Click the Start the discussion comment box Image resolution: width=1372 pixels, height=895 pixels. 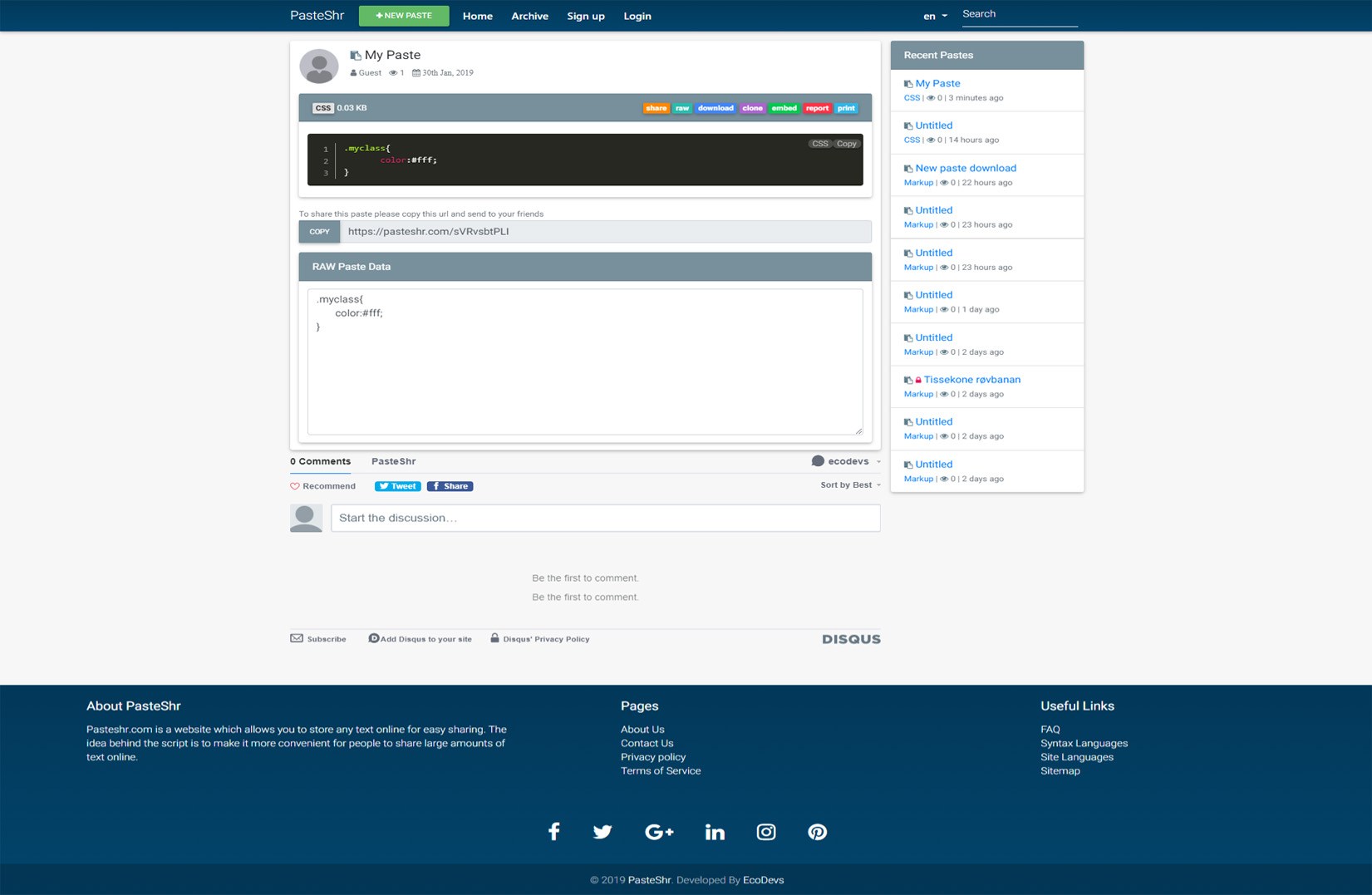pyautogui.click(x=606, y=518)
